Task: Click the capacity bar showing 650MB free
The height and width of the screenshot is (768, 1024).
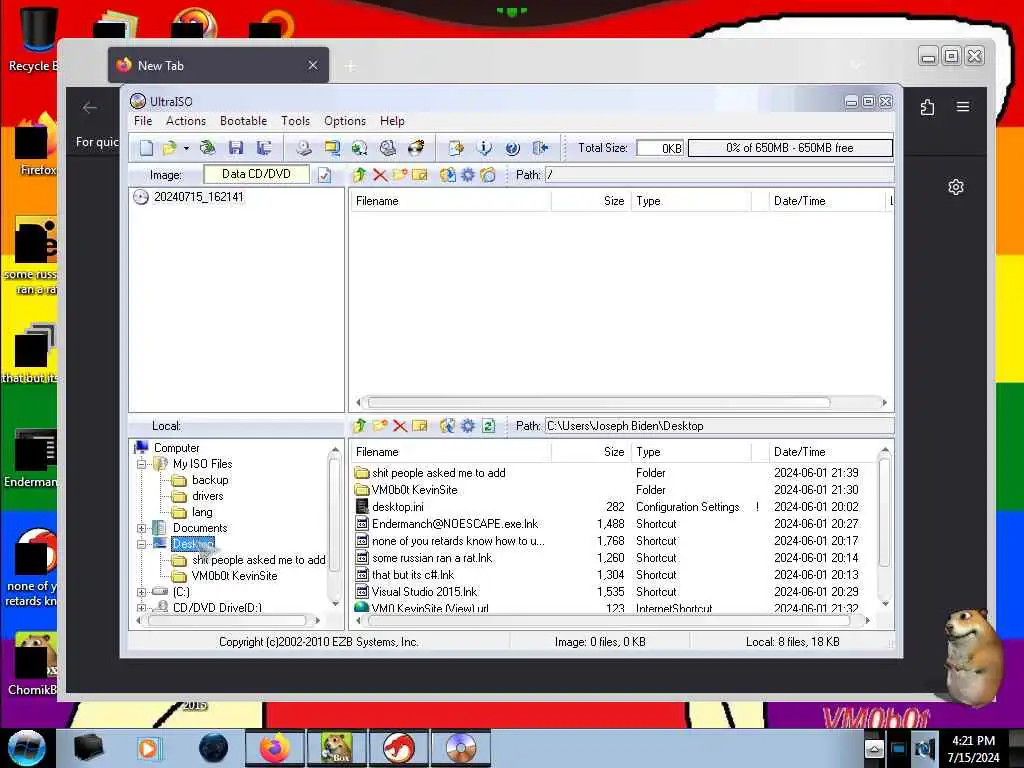Action: coord(790,148)
